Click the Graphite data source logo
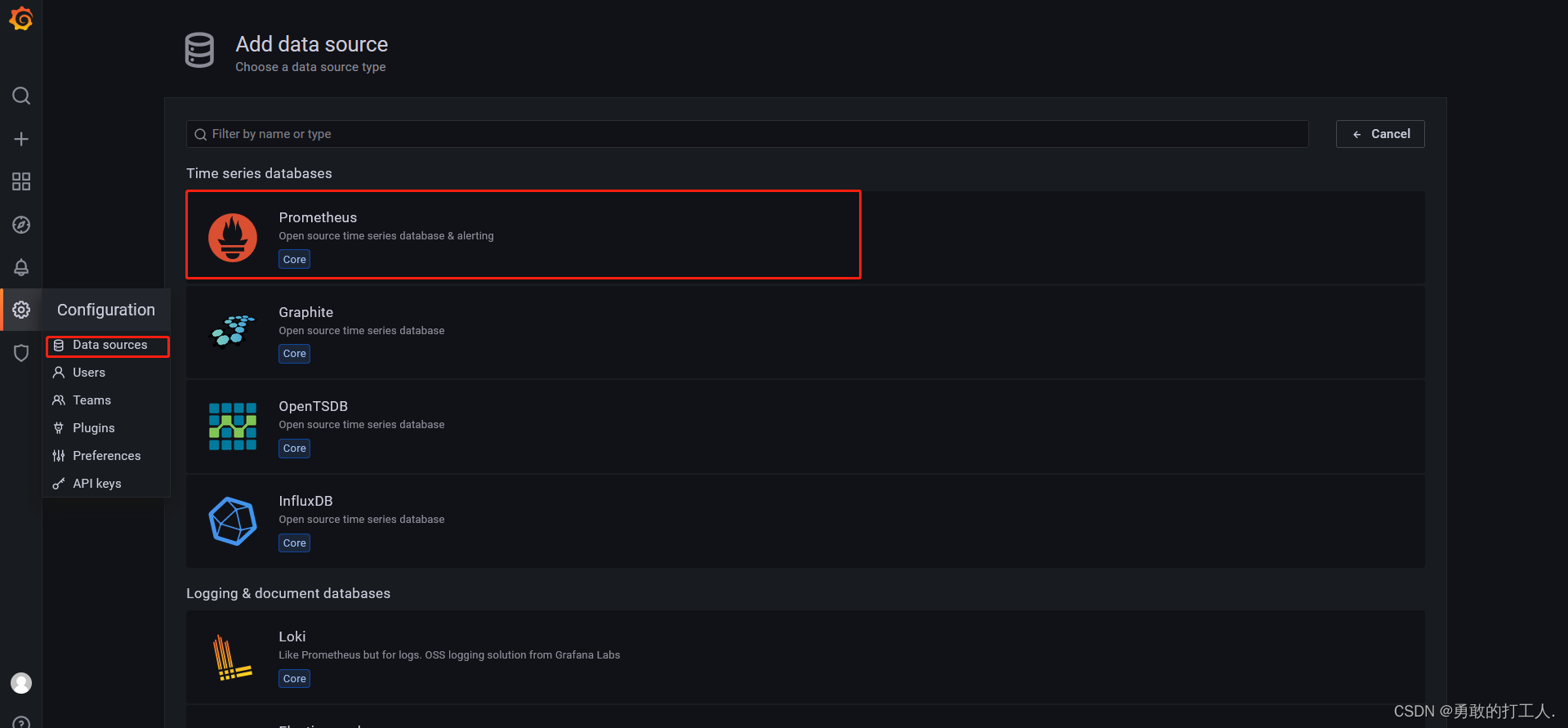 233,332
